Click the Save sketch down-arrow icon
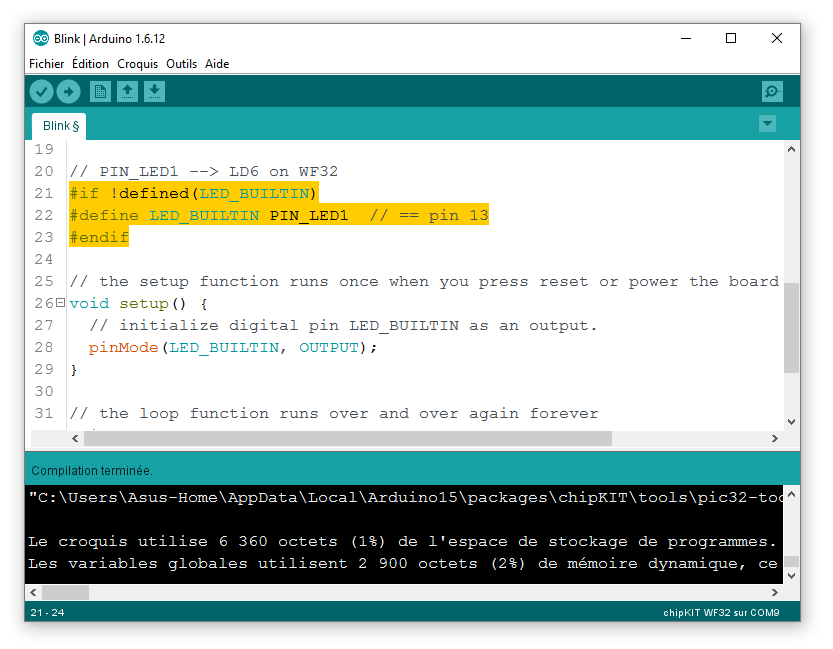This screenshot has height=649, width=833. tap(154, 92)
